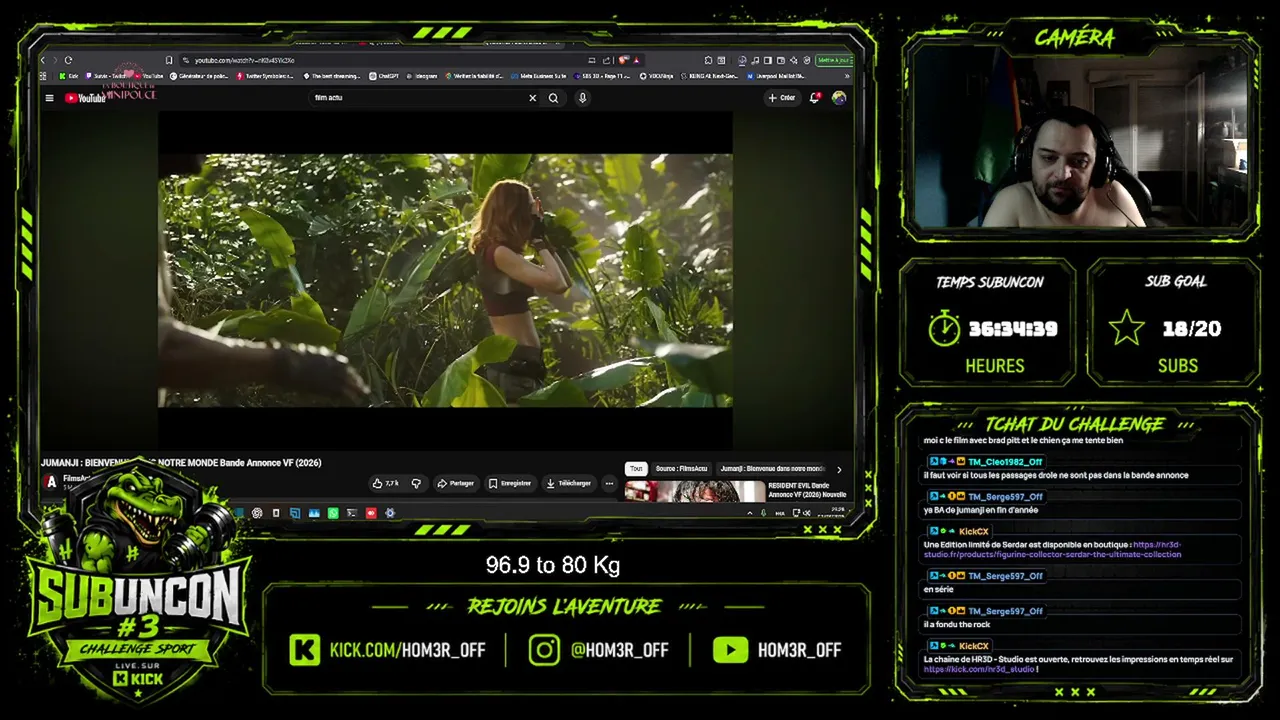Open the "RESIDENT EVIL Bande Annonce VF (2026)" title
Viewport: 1280px width, 720px height.
tap(807, 490)
